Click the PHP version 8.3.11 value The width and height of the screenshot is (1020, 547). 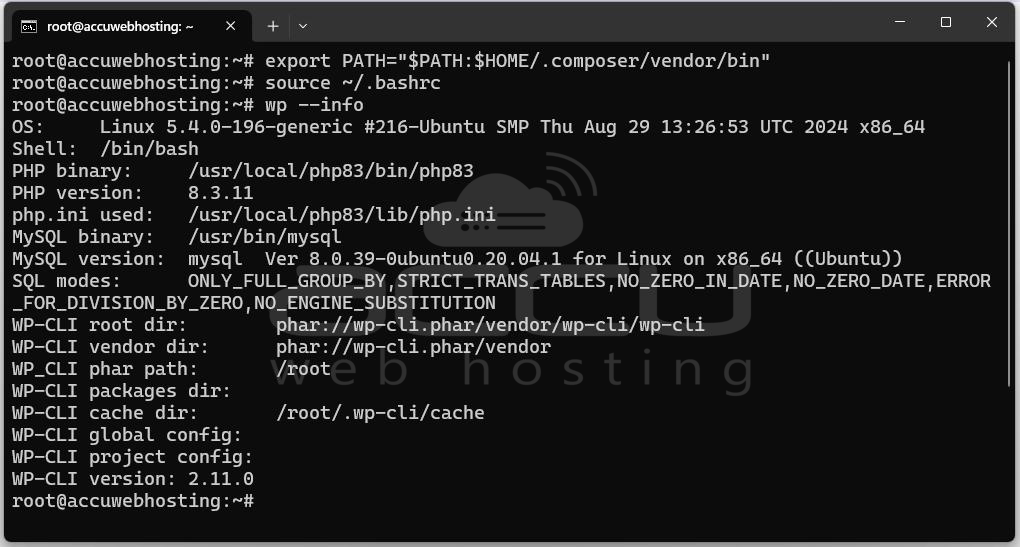[221, 193]
